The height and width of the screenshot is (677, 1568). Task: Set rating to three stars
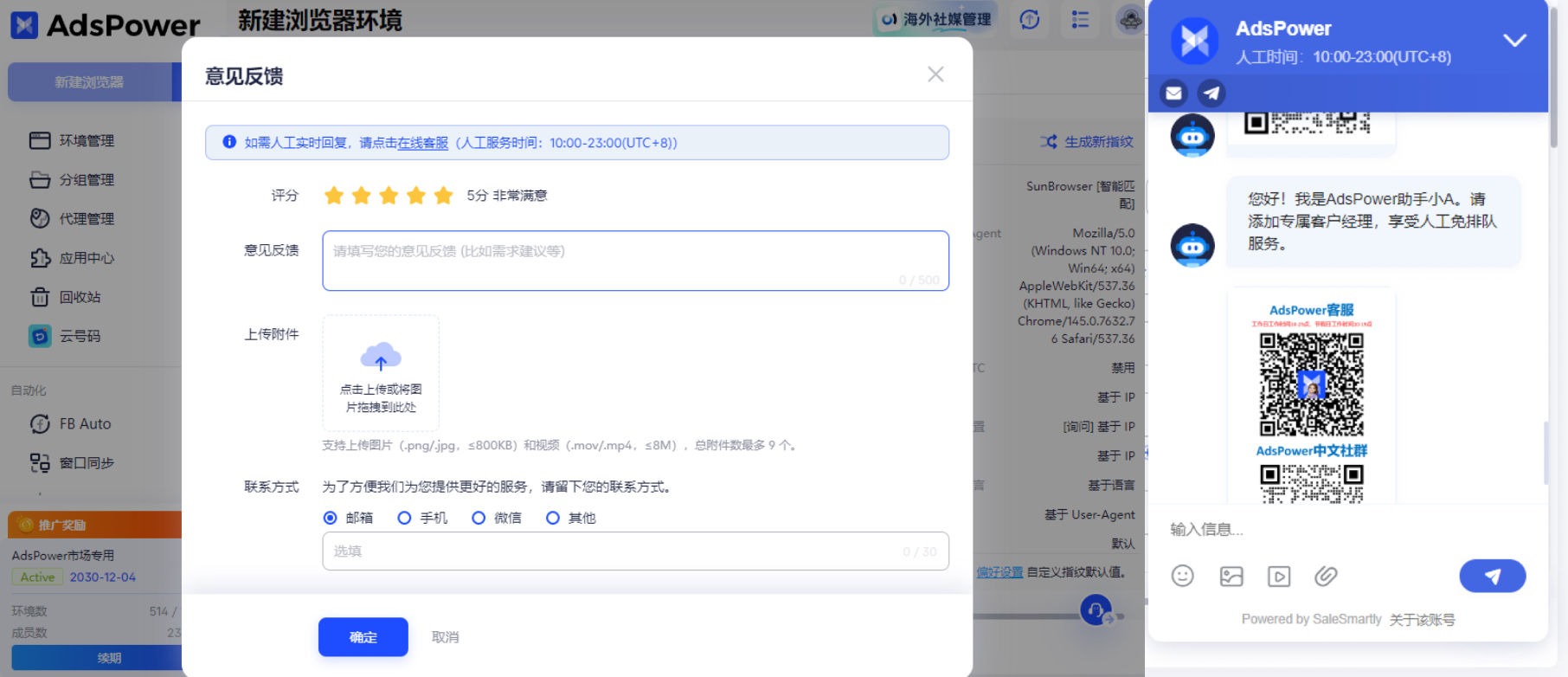(389, 196)
